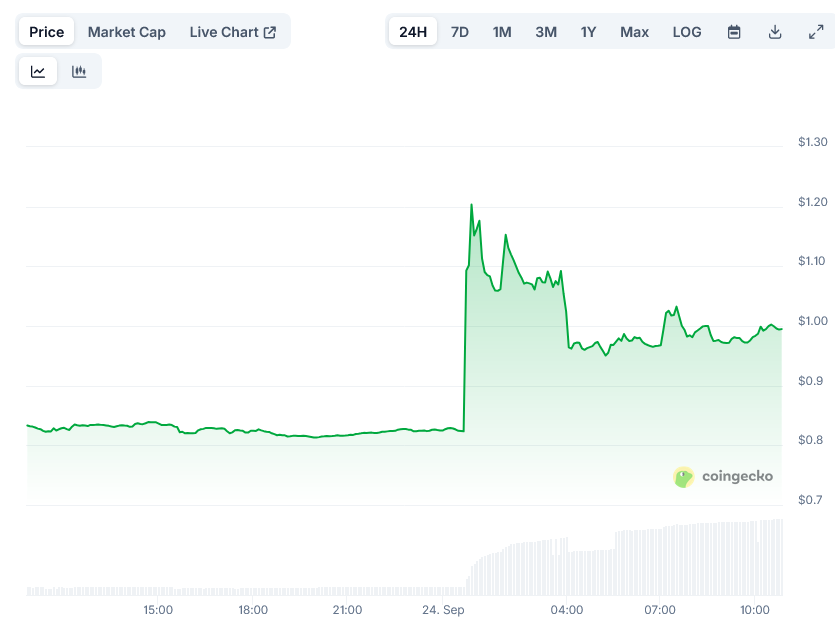The width and height of the screenshot is (835, 637).
Task: Select the 7D time range
Action: [x=460, y=32]
